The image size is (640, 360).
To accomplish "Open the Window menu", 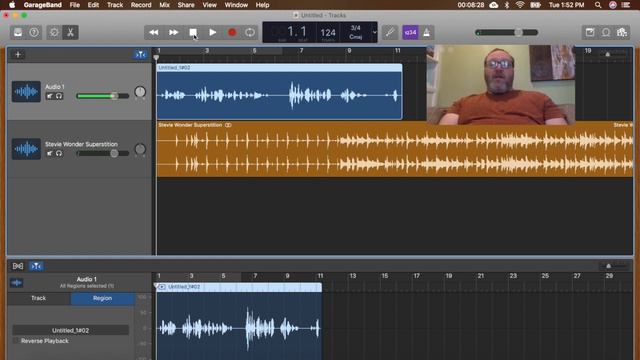I will [236, 5].
